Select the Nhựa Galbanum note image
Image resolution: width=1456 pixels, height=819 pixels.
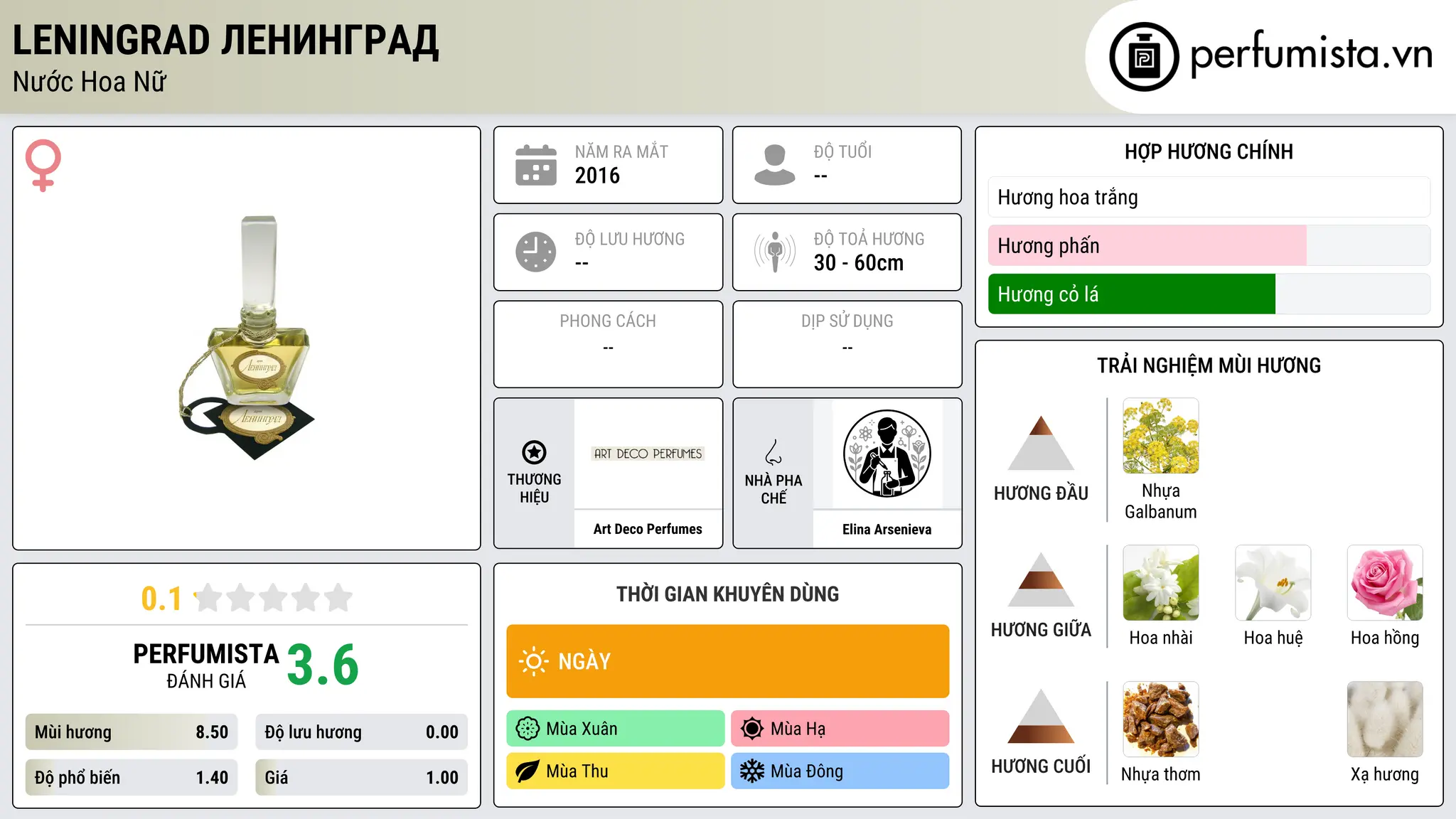[x=1161, y=436]
